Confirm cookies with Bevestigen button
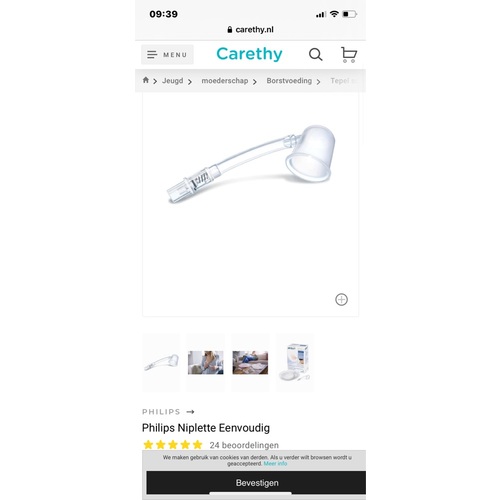The height and width of the screenshot is (500, 500). coord(256,483)
